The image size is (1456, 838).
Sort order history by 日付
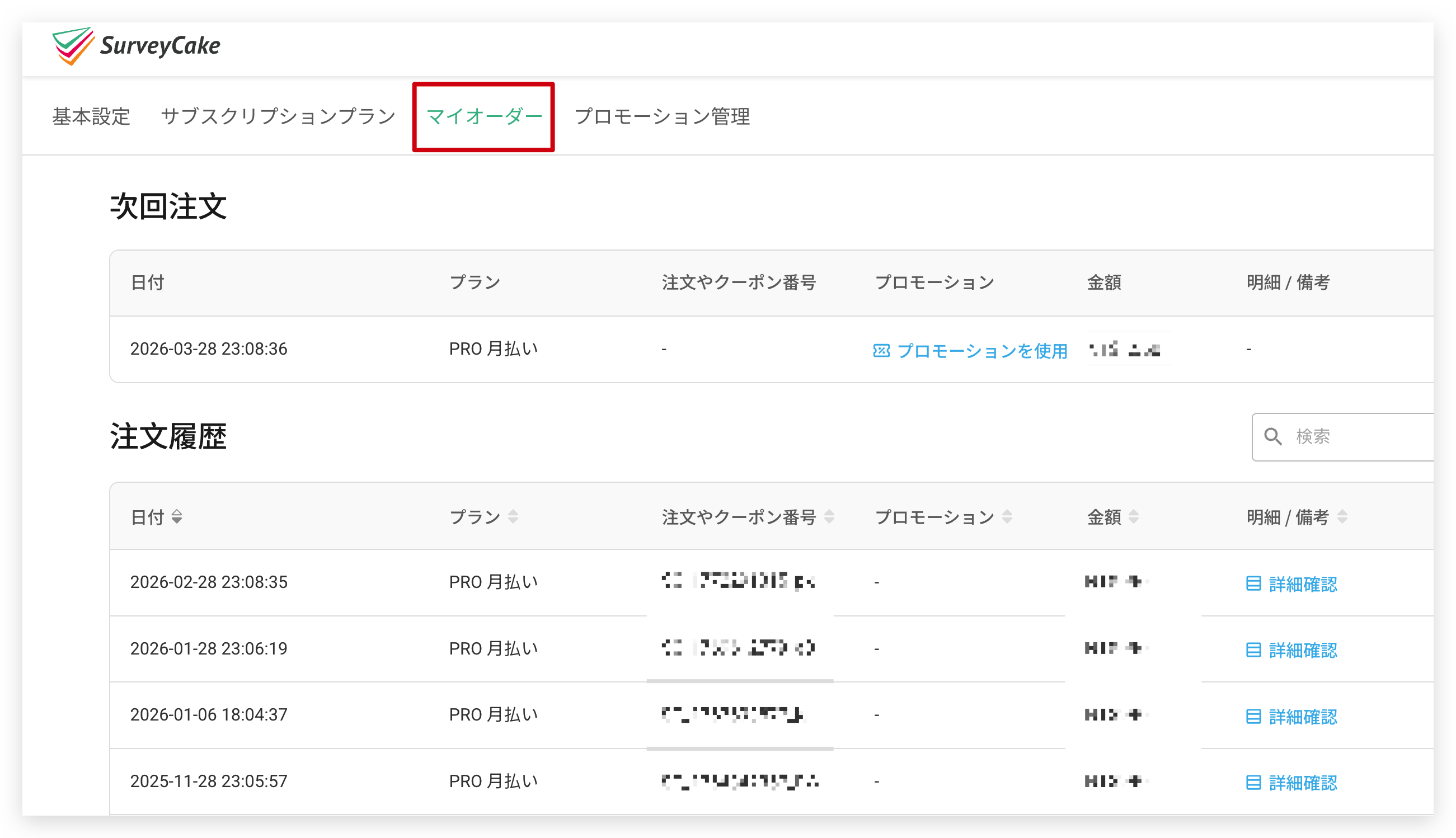click(x=177, y=517)
